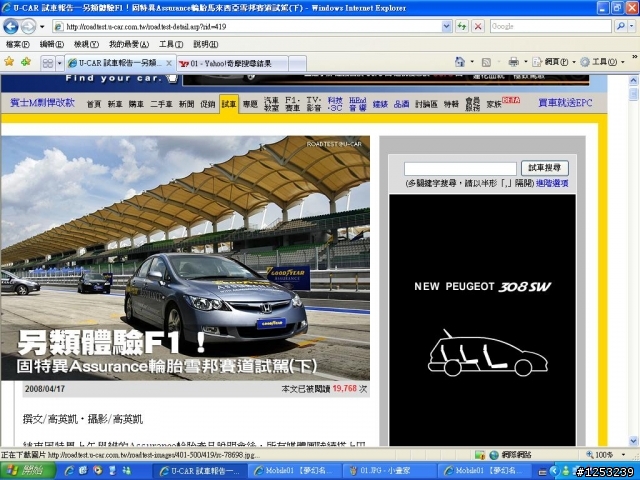Screen dimensions: 640x480
Task: Click the Print icon
Action: (x=513, y=62)
